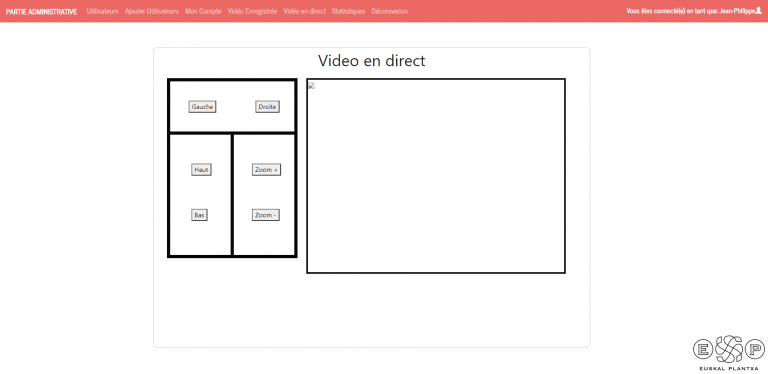Pan camera right with Droite button
The image size is (768, 374).
(267, 107)
